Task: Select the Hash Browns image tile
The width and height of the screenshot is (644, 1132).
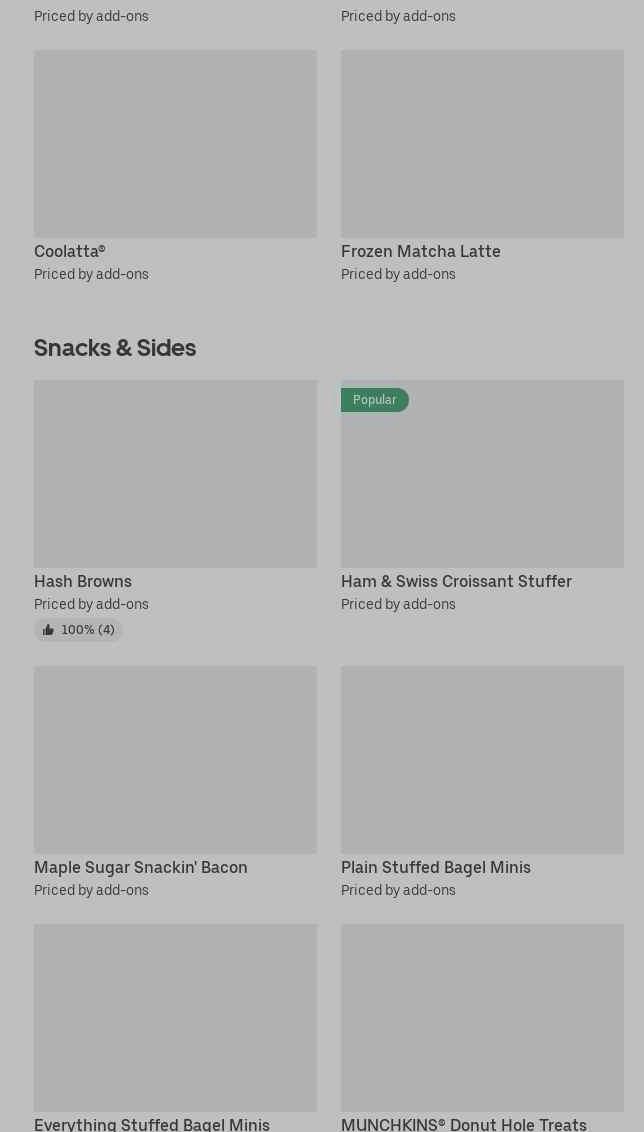Action: click(x=175, y=474)
